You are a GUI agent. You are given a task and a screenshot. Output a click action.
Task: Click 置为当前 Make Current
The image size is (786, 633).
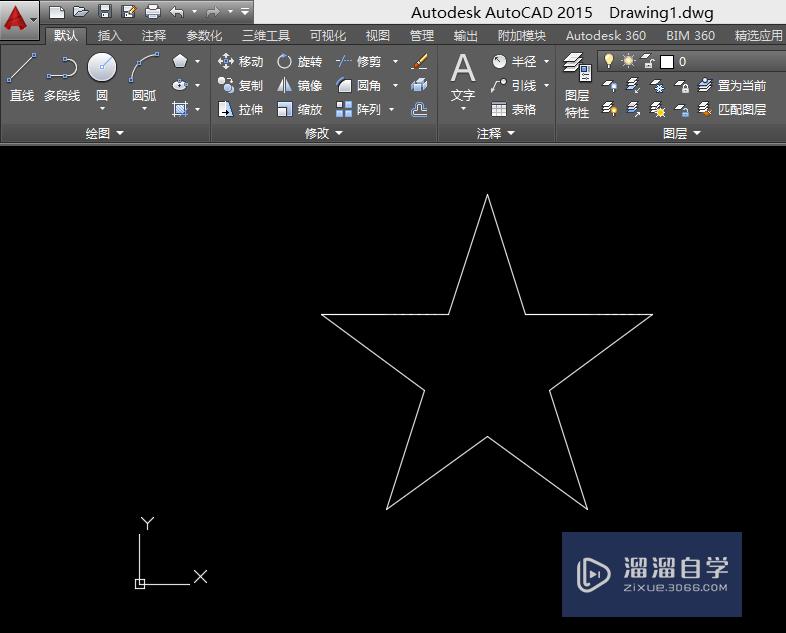(x=732, y=85)
